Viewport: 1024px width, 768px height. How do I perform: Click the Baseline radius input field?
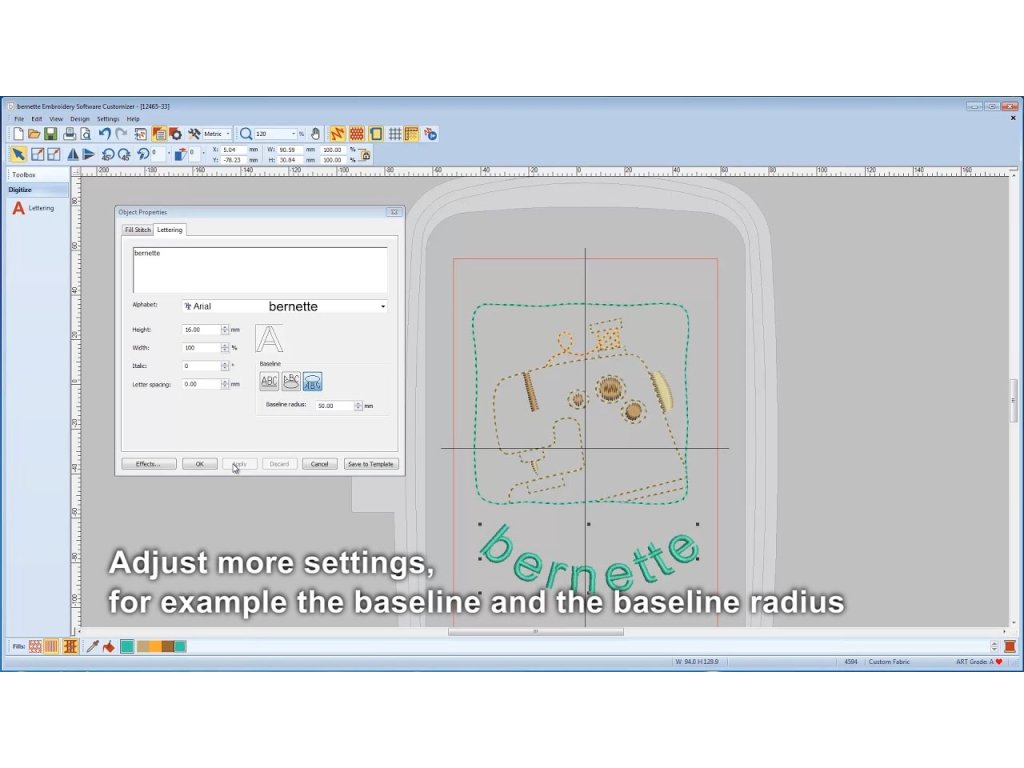click(x=334, y=406)
